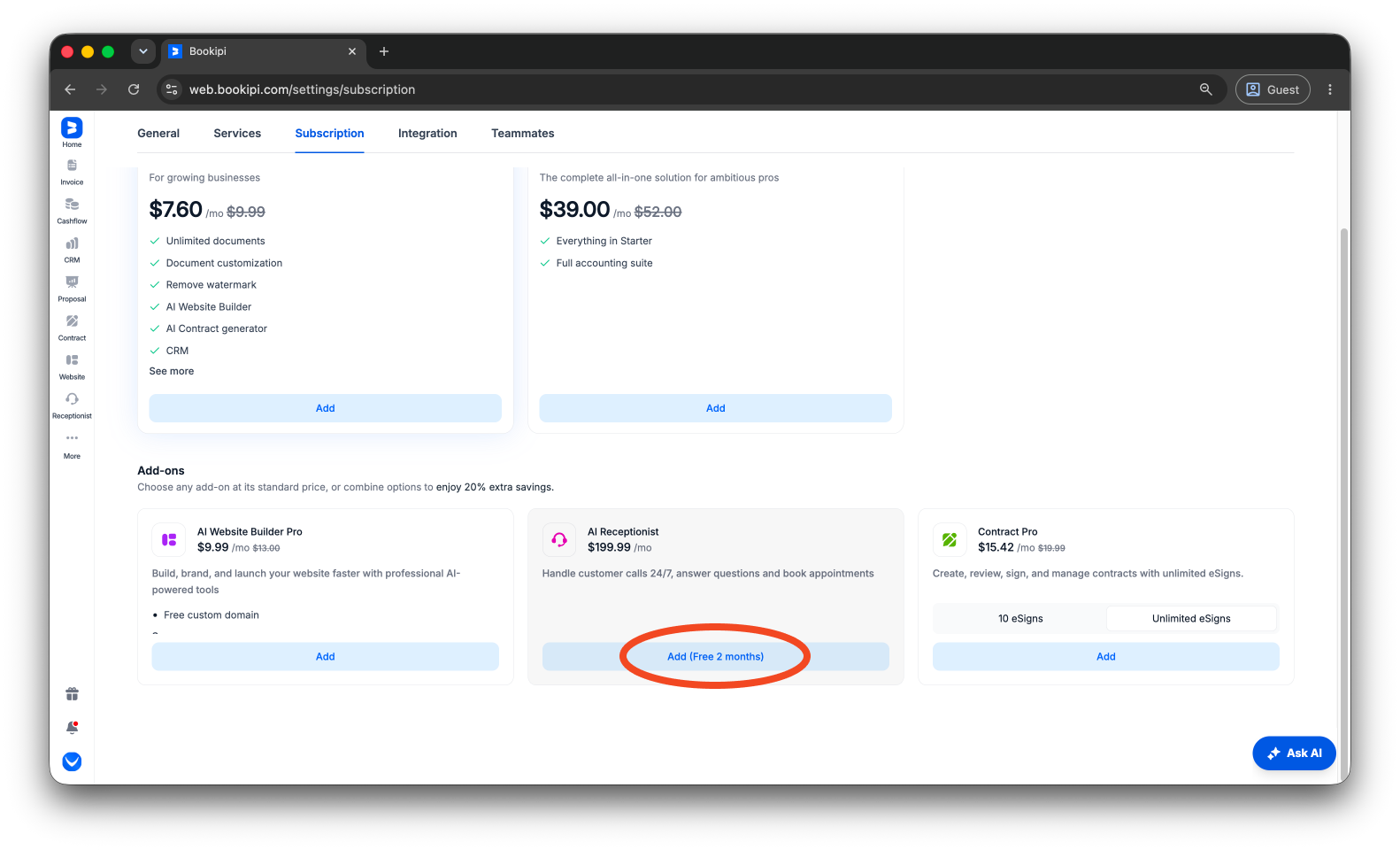
Task: Select the 10 eSigns option
Action: point(1020,619)
